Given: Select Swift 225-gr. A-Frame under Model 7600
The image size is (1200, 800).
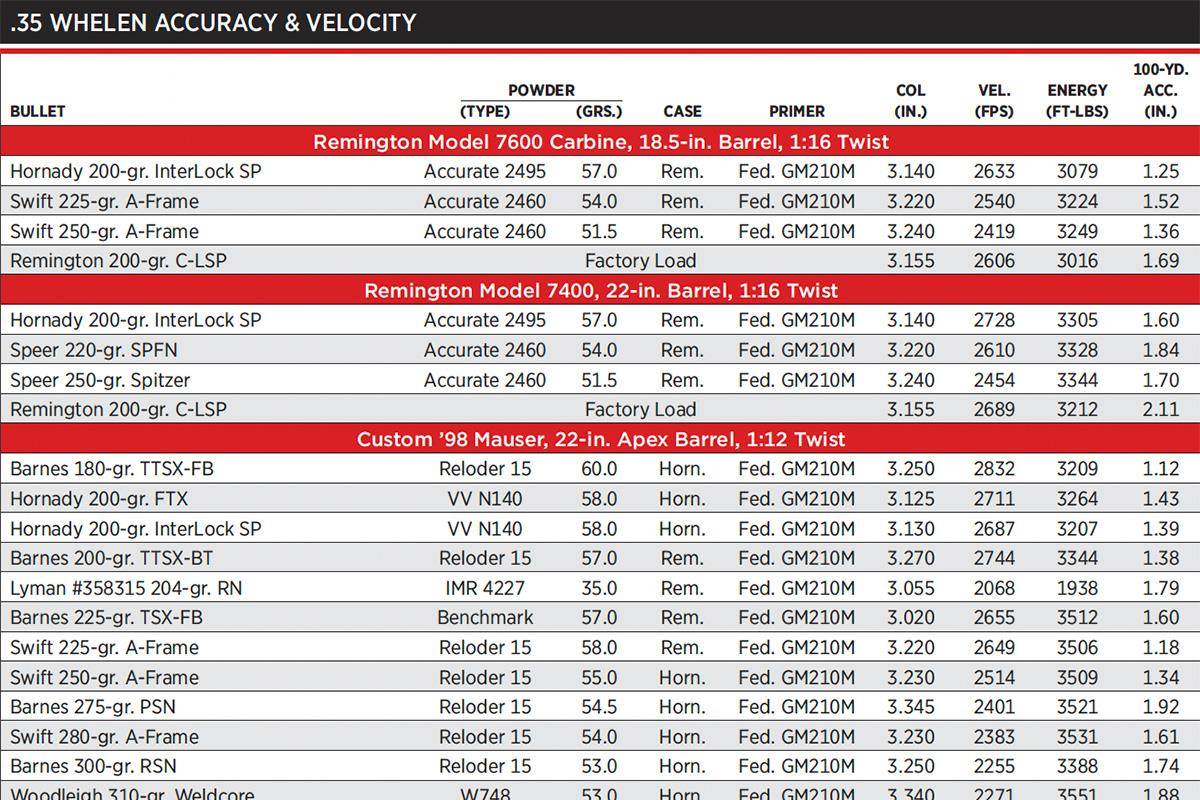Looking at the screenshot, I should (x=104, y=201).
